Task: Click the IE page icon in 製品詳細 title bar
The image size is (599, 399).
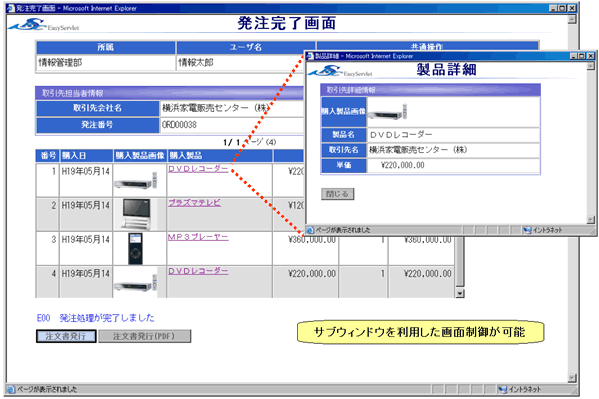Action: (310, 56)
